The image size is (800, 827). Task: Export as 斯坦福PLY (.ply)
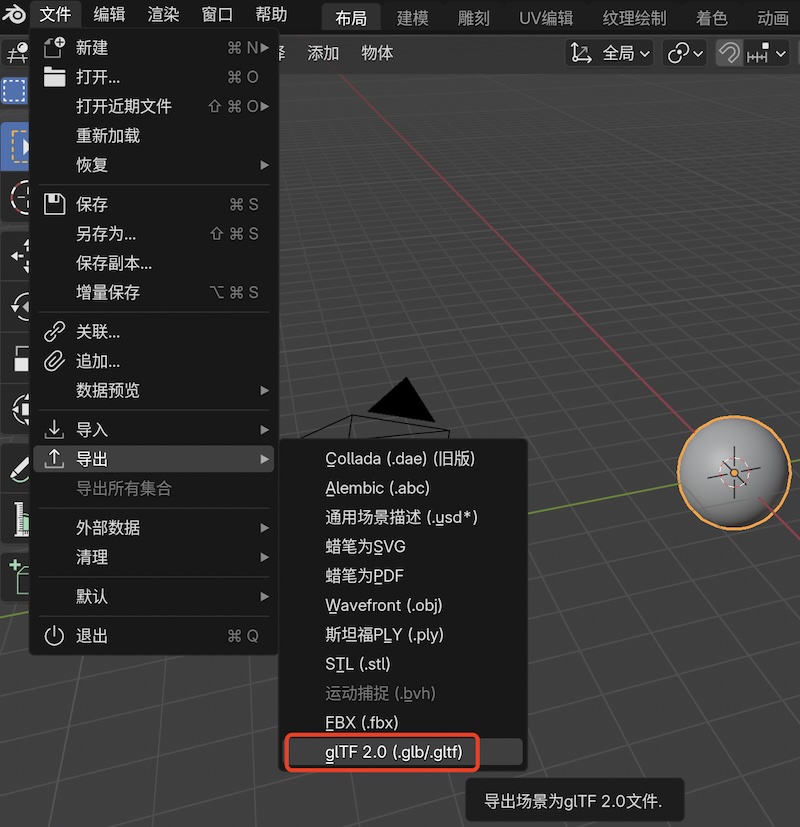[x=403, y=634]
